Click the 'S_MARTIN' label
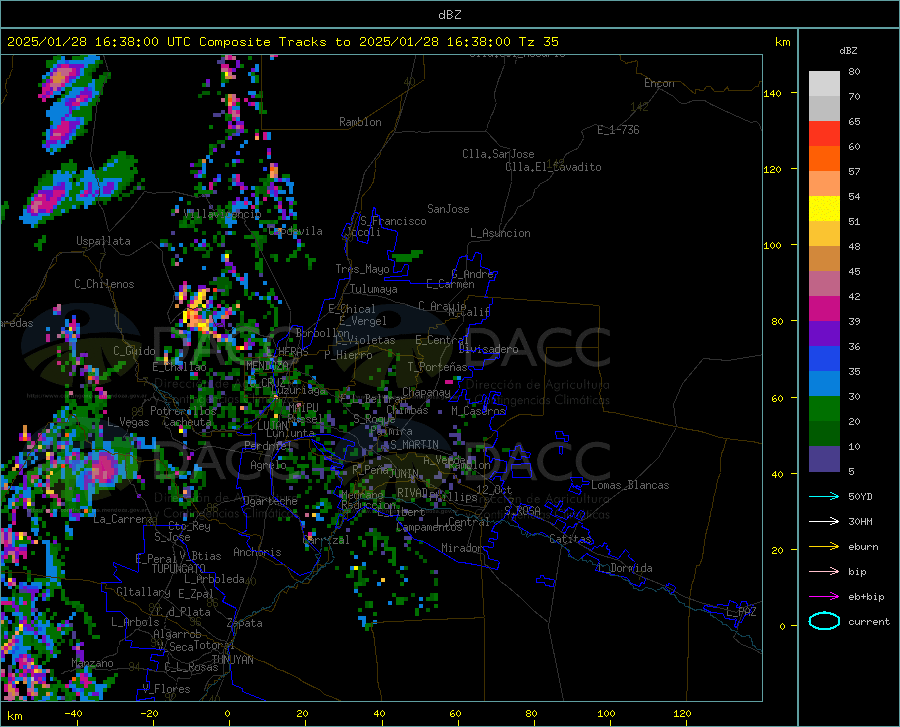Viewport: 900px width, 727px height. [414, 445]
